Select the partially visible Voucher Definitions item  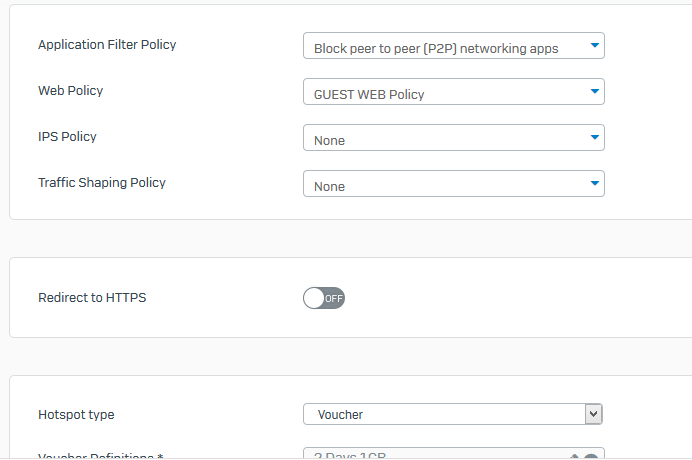pos(454,454)
